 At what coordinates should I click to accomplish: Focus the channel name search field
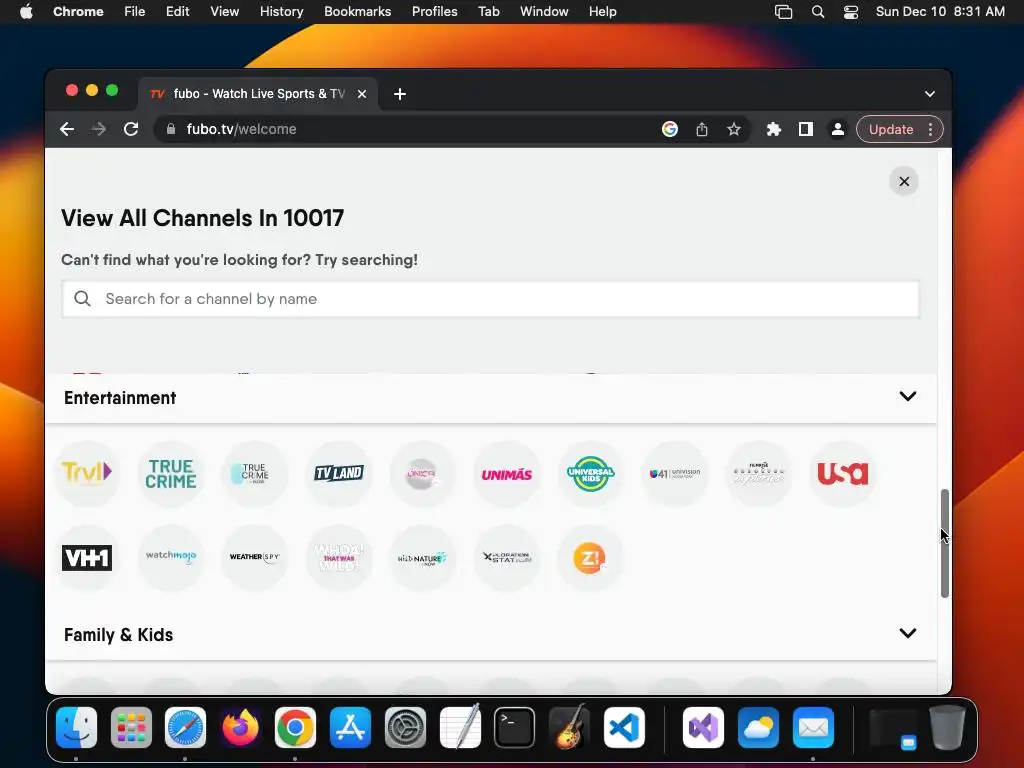[490, 299]
